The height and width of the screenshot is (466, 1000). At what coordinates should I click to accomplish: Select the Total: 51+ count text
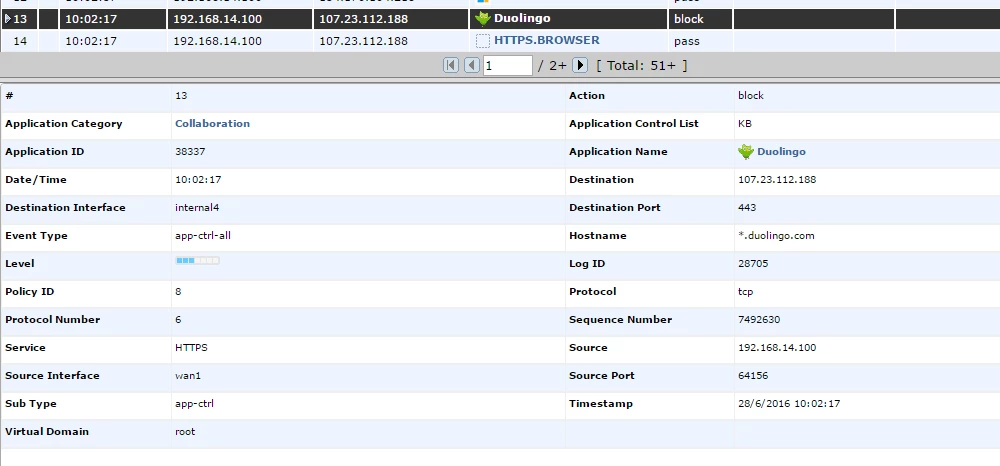coord(642,66)
